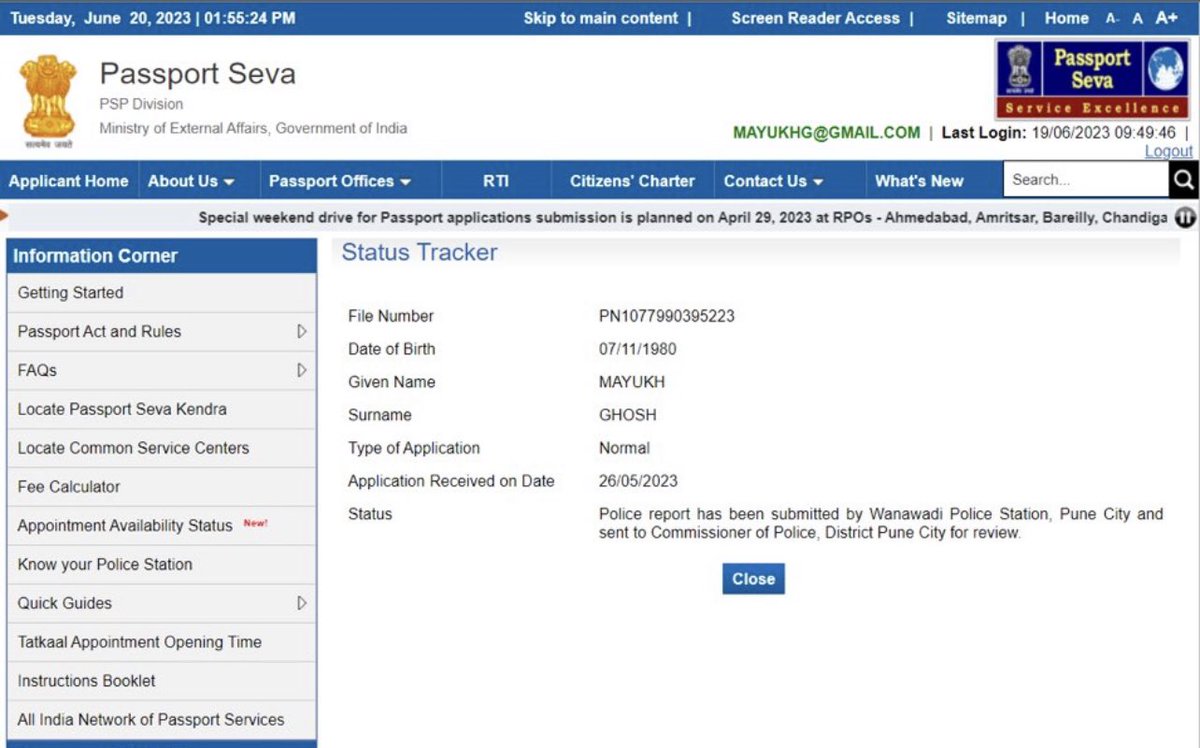Viewport: 1200px width, 748px height.
Task: Open the Fee Calculator
Action: pos(161,487)
